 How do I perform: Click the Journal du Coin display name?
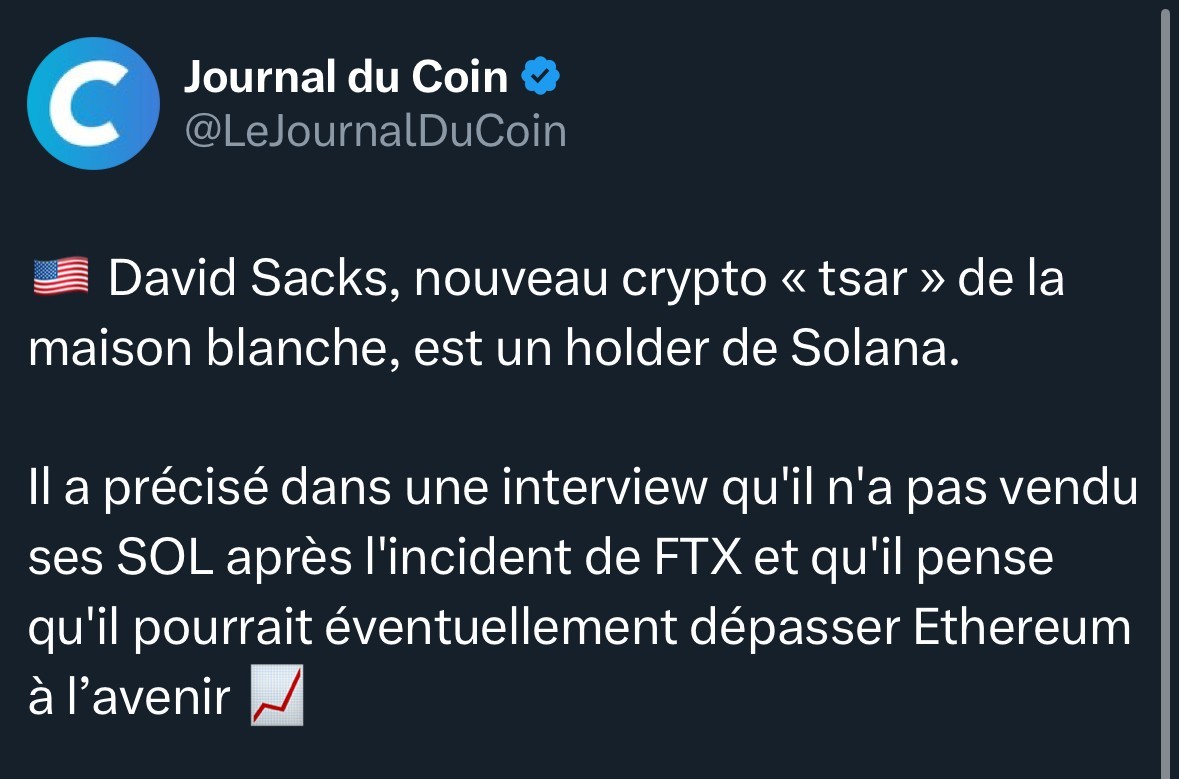coord(346,77)
